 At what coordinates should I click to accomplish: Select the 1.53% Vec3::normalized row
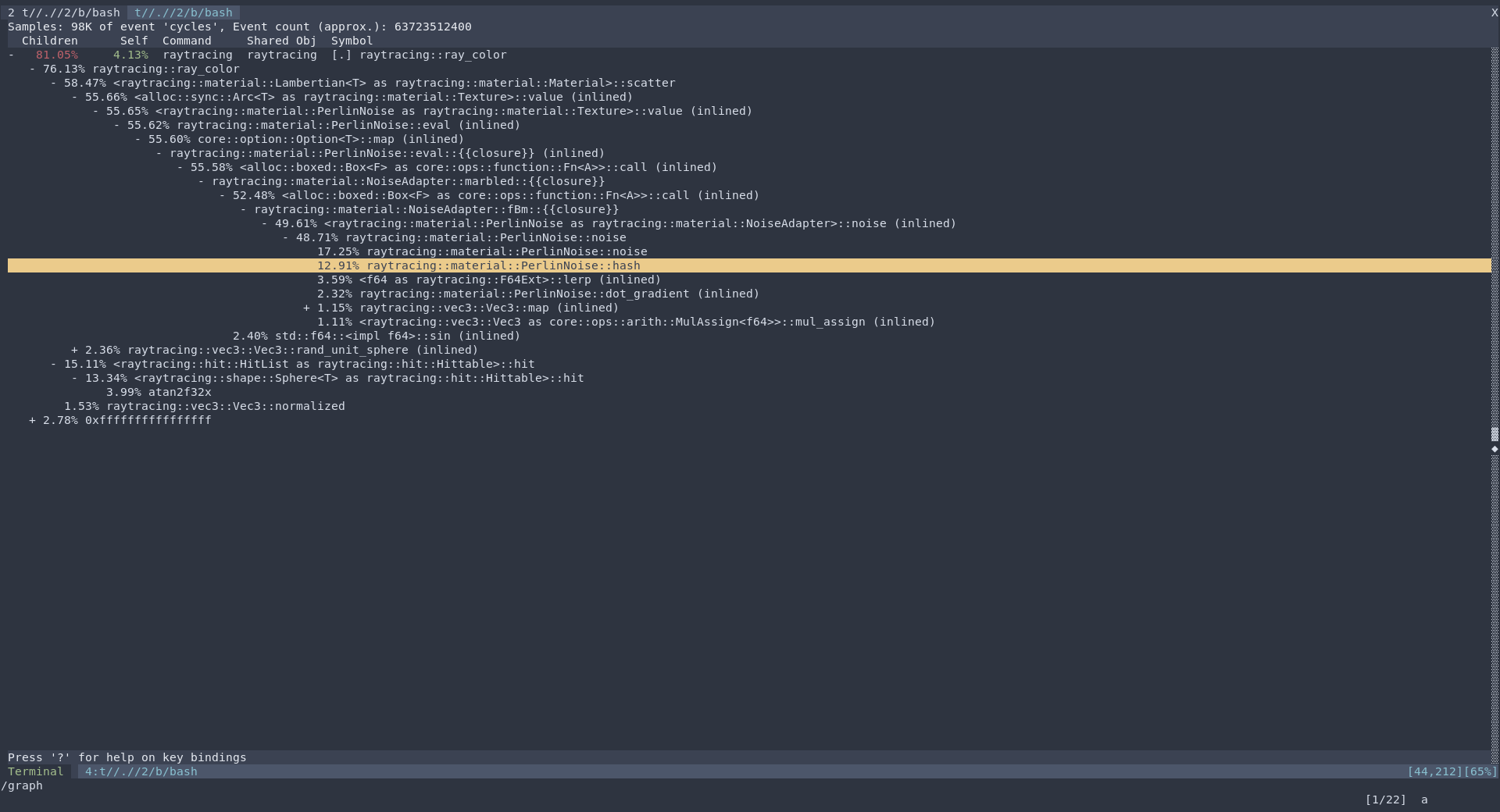click(205, 407)
